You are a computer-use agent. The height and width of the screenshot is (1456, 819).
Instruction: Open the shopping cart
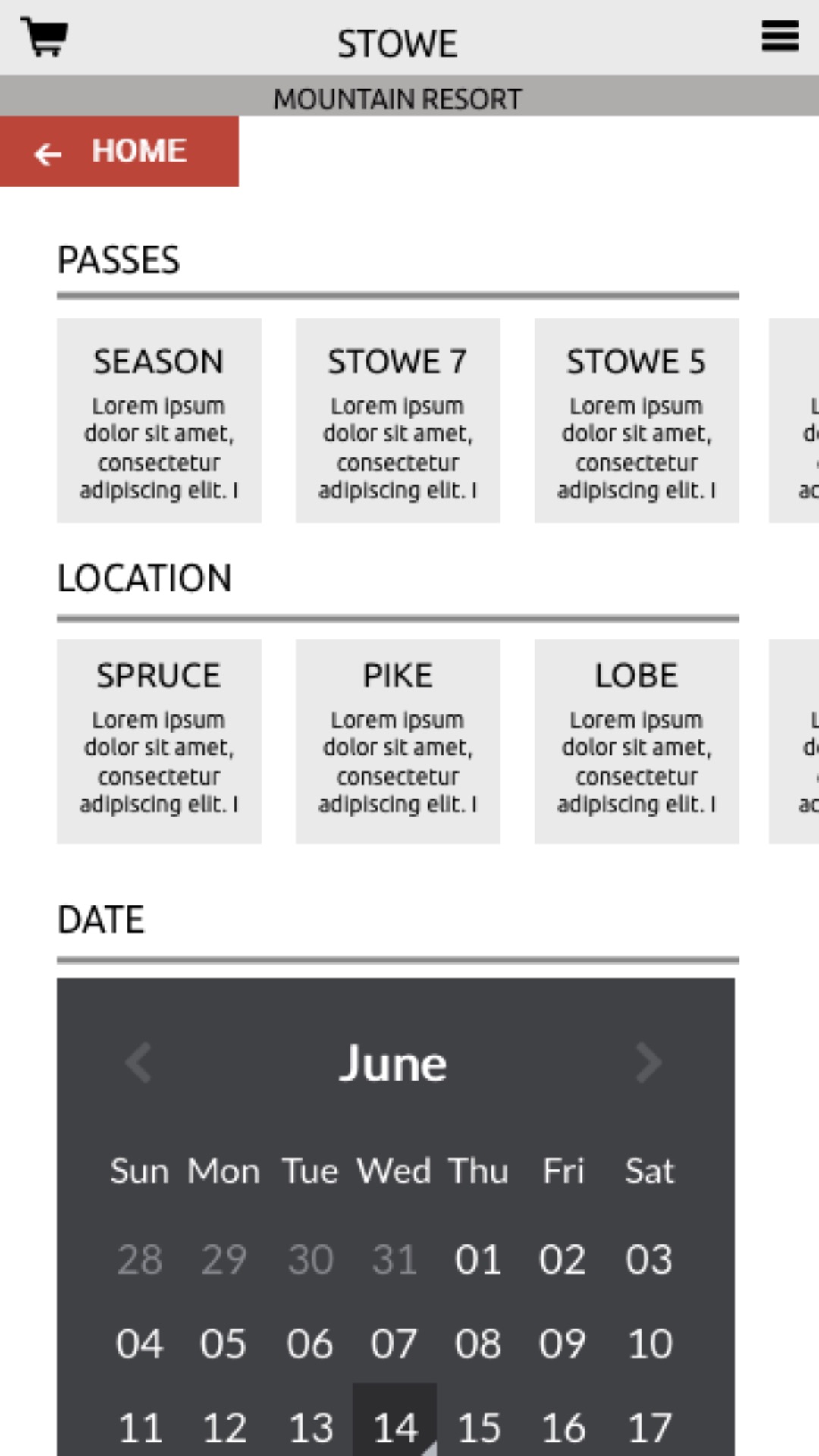click(x=44, y=36)
